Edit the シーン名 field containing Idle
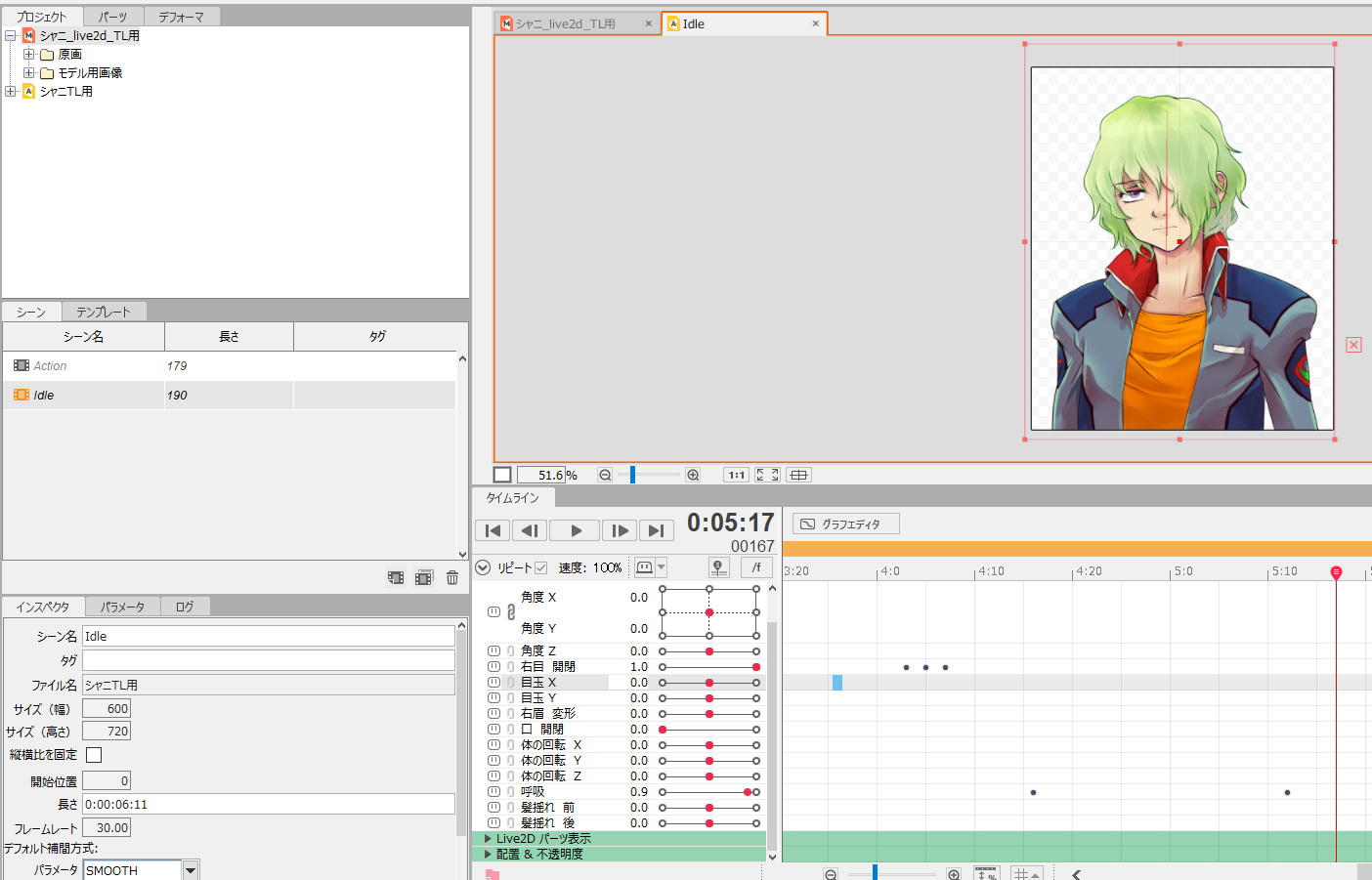1372x880 pixels. [269, 636]
